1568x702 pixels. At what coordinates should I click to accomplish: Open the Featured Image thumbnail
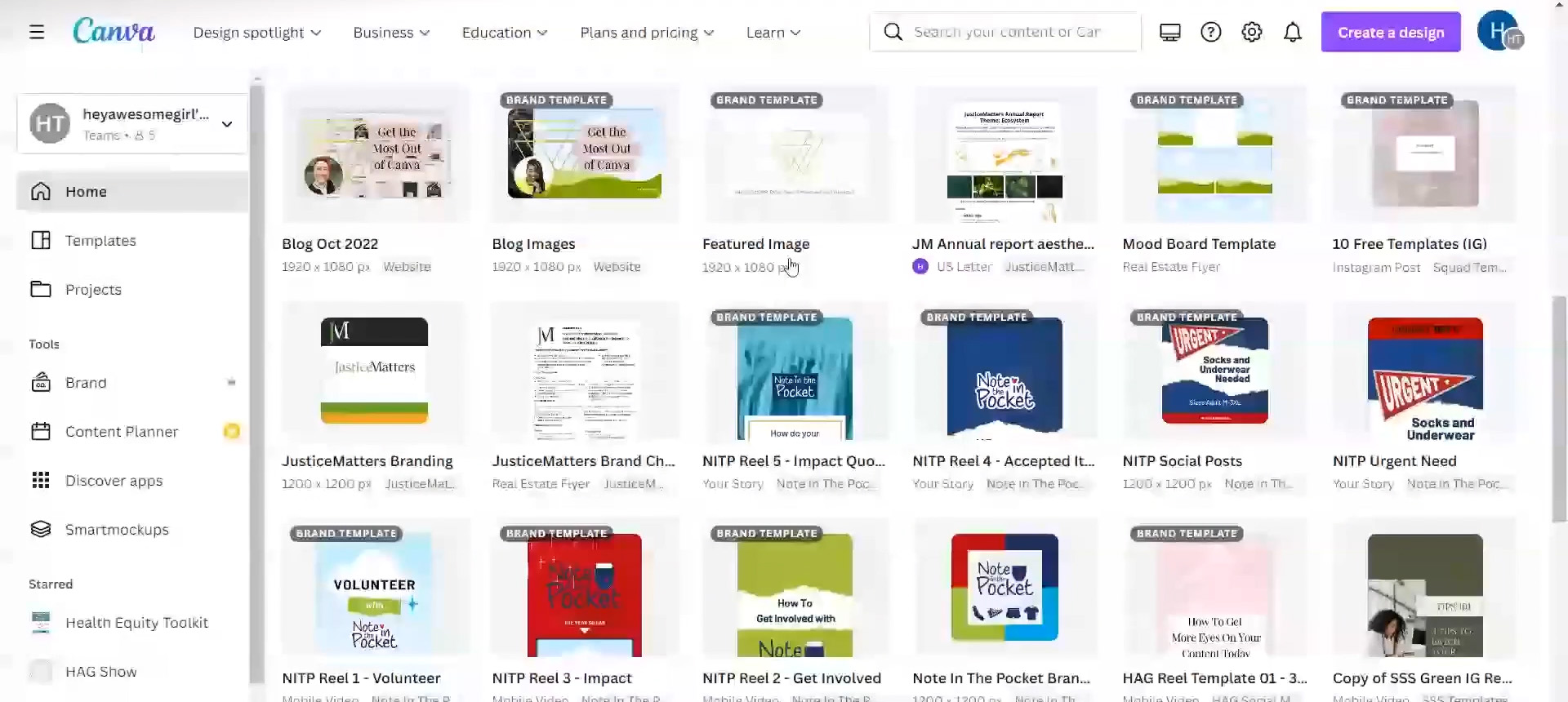tap(795, 154)
